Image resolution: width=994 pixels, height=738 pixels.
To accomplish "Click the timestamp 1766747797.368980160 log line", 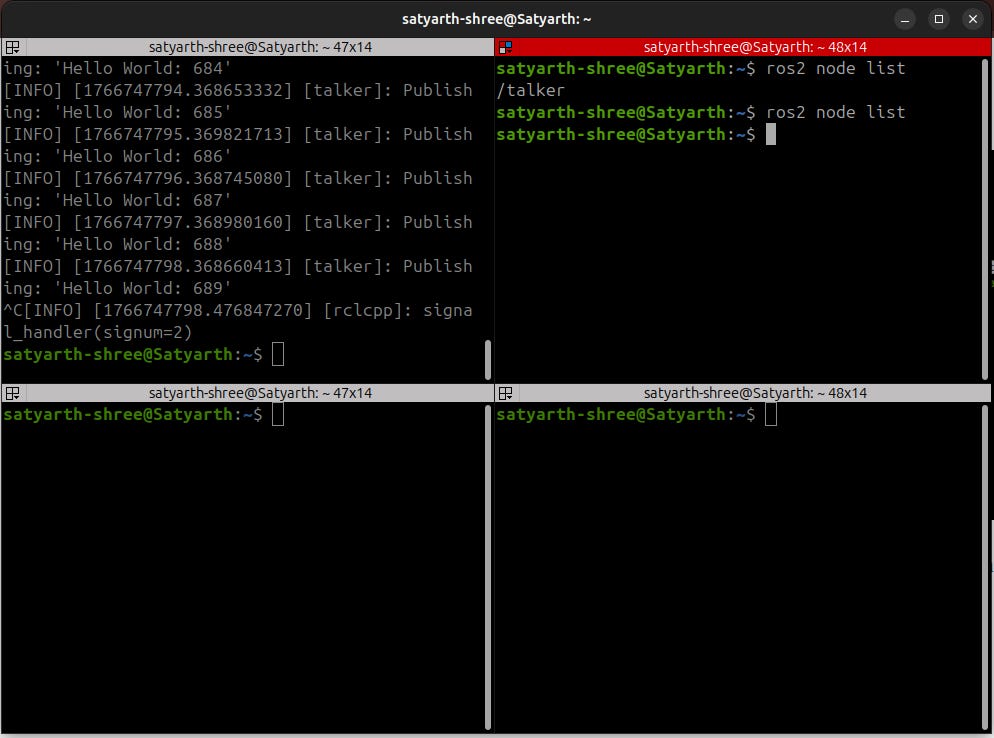I will (238, 223).
